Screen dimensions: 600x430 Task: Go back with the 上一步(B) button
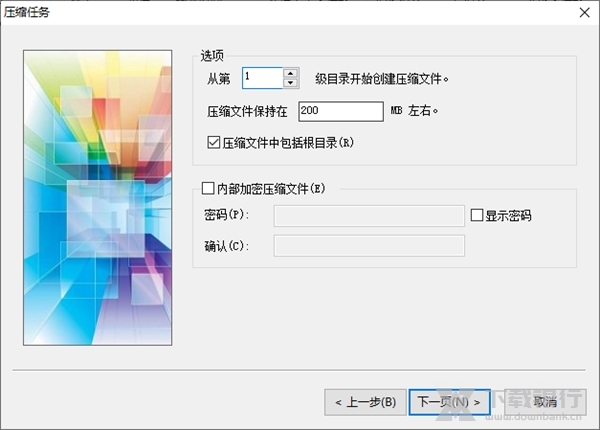[x=365, y=402]
